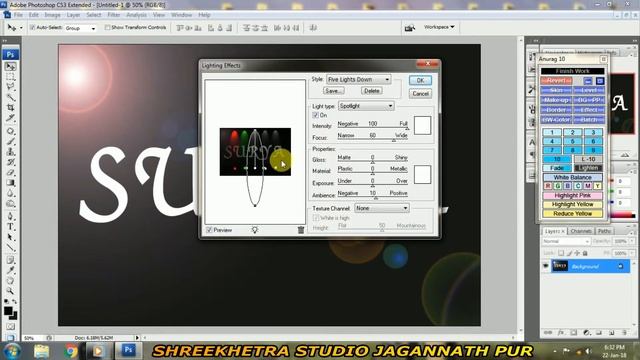Click the foreground color swatch in toolbox

8,311
